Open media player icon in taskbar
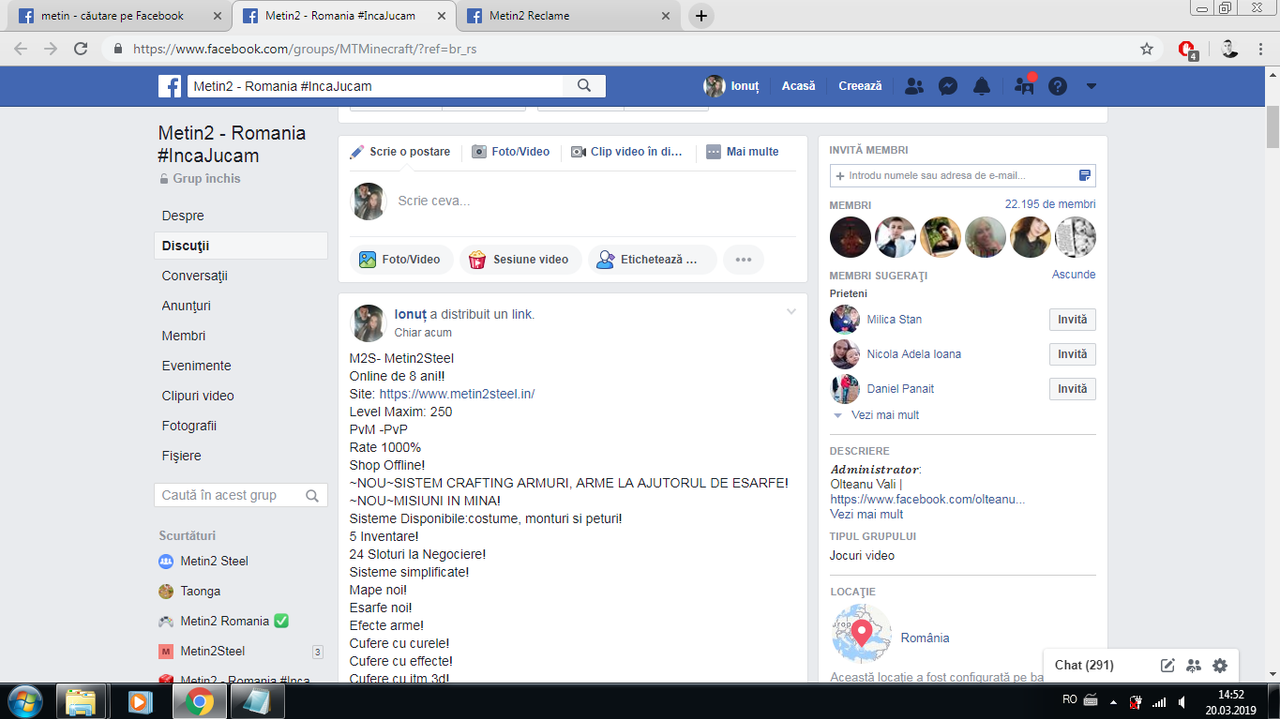 pos(140,701)
